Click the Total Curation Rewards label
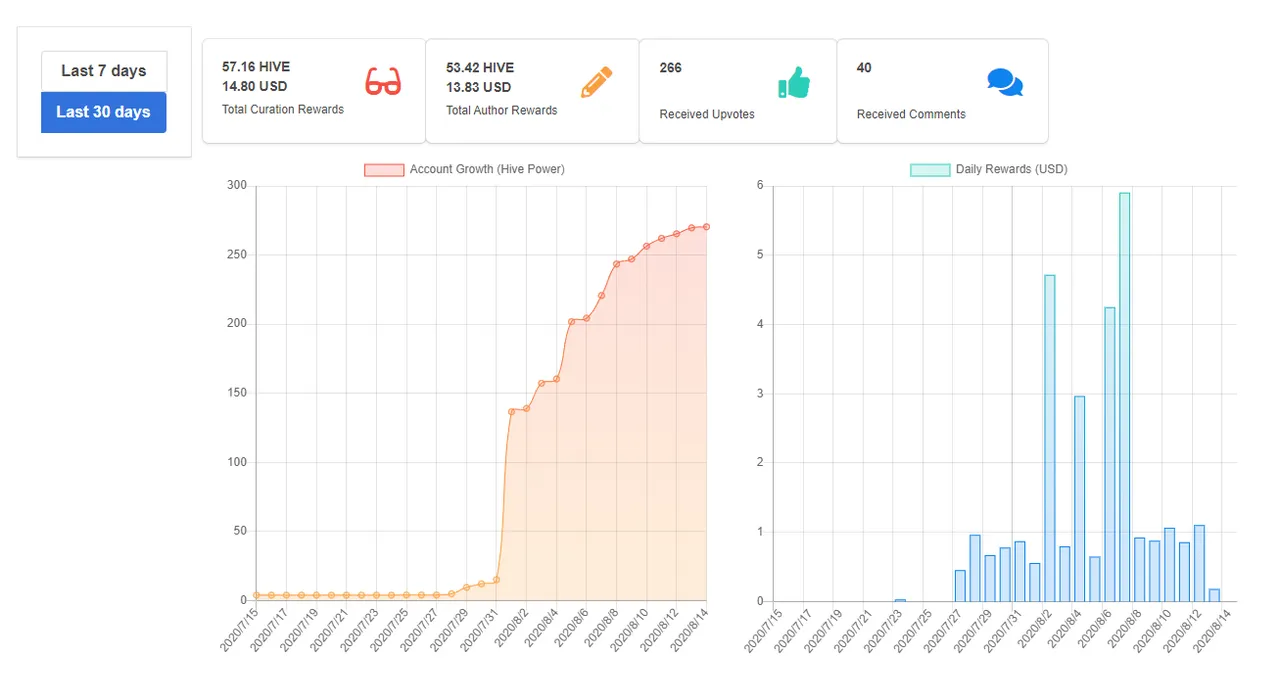 (283, 110)
